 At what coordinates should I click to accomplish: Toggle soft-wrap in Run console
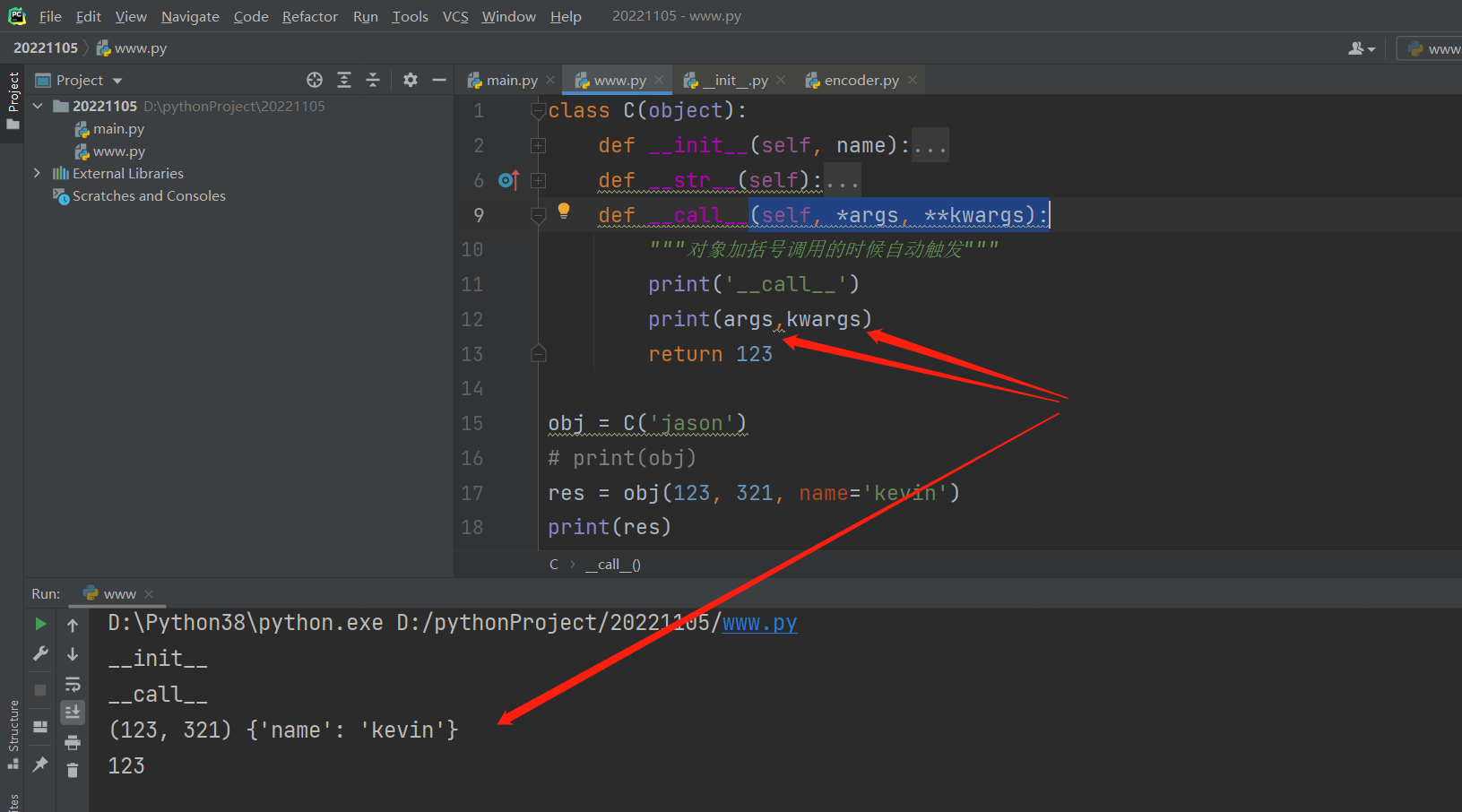tap(73, 684)
